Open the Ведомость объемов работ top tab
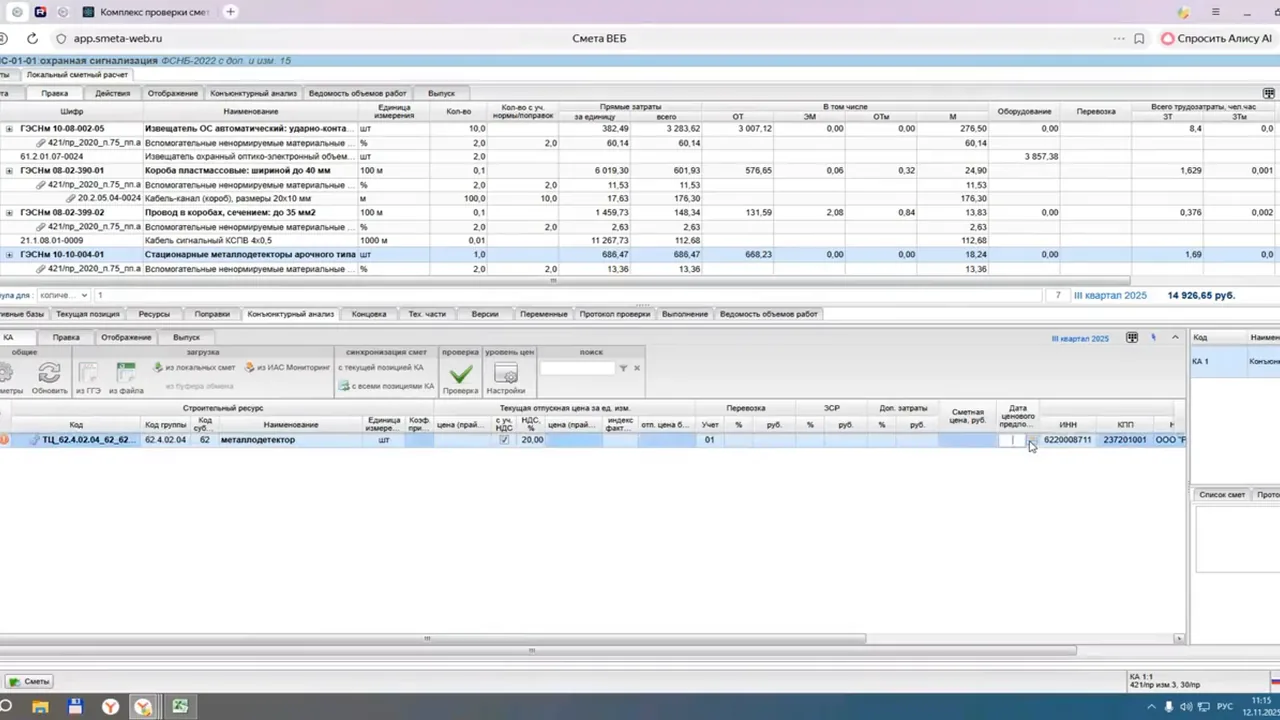 (357, 93)
